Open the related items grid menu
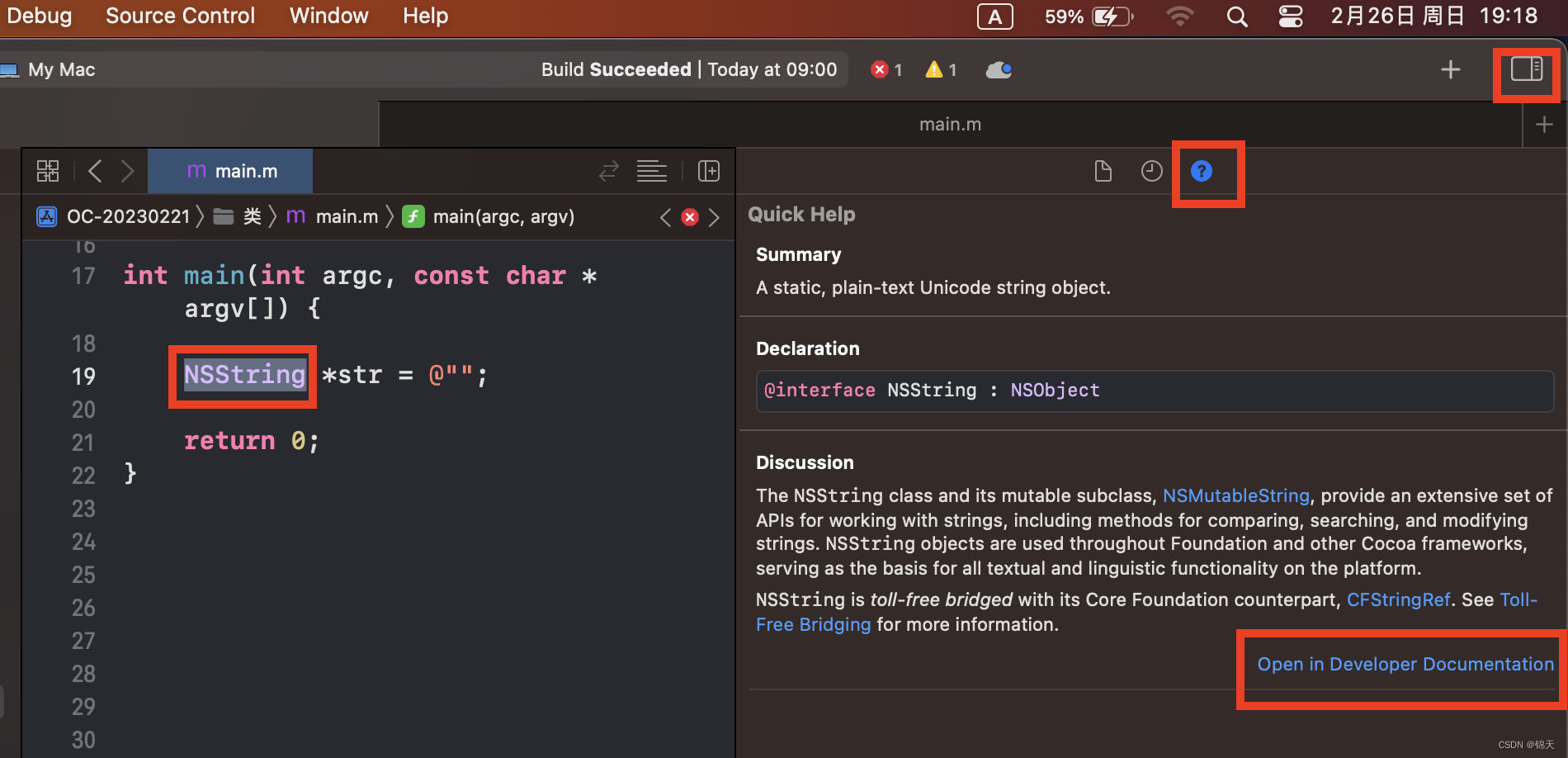This screenshot has height=758, width=1568. click(48, 171)
